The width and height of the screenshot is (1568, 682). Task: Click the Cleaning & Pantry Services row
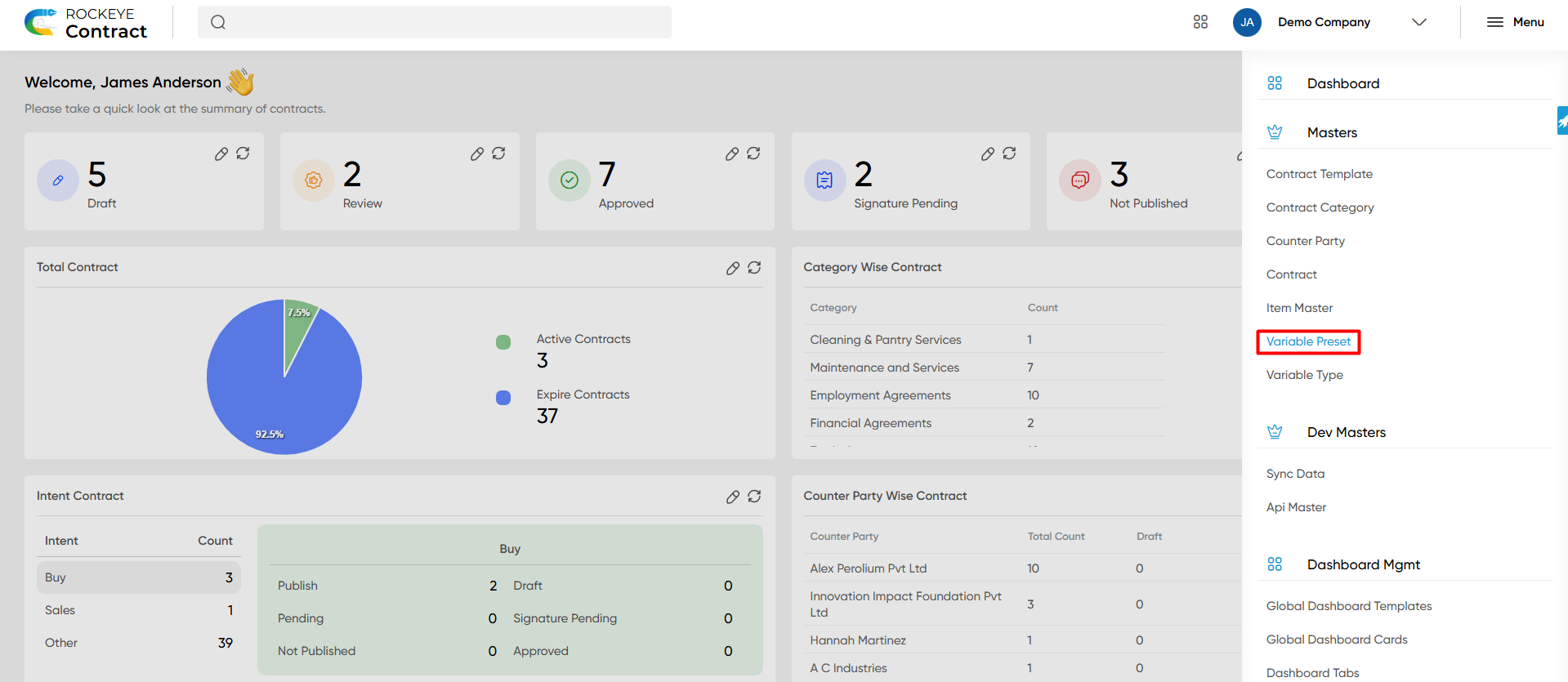pos(985,340)
